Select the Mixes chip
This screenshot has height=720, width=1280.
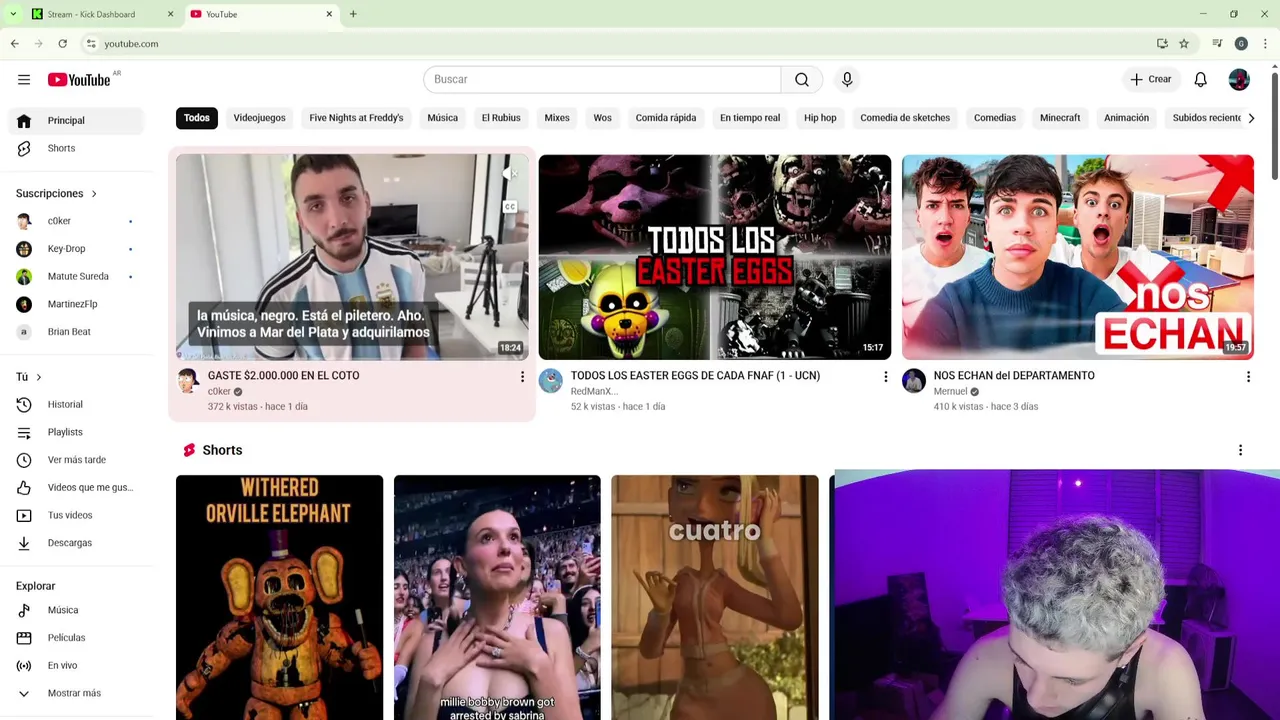557,118
